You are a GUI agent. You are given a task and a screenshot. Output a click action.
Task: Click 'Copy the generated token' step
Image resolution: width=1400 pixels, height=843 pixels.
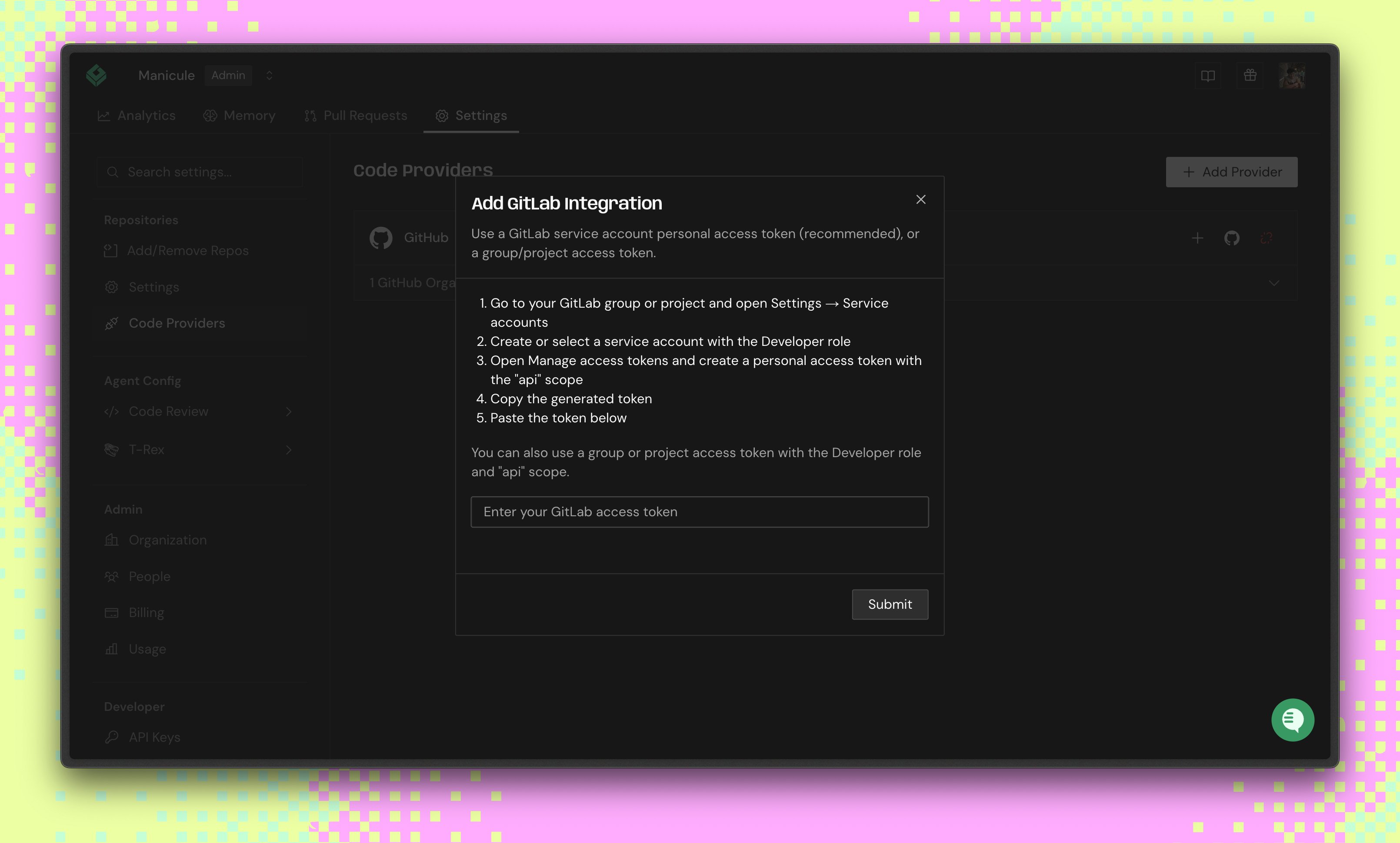(571, 398)
